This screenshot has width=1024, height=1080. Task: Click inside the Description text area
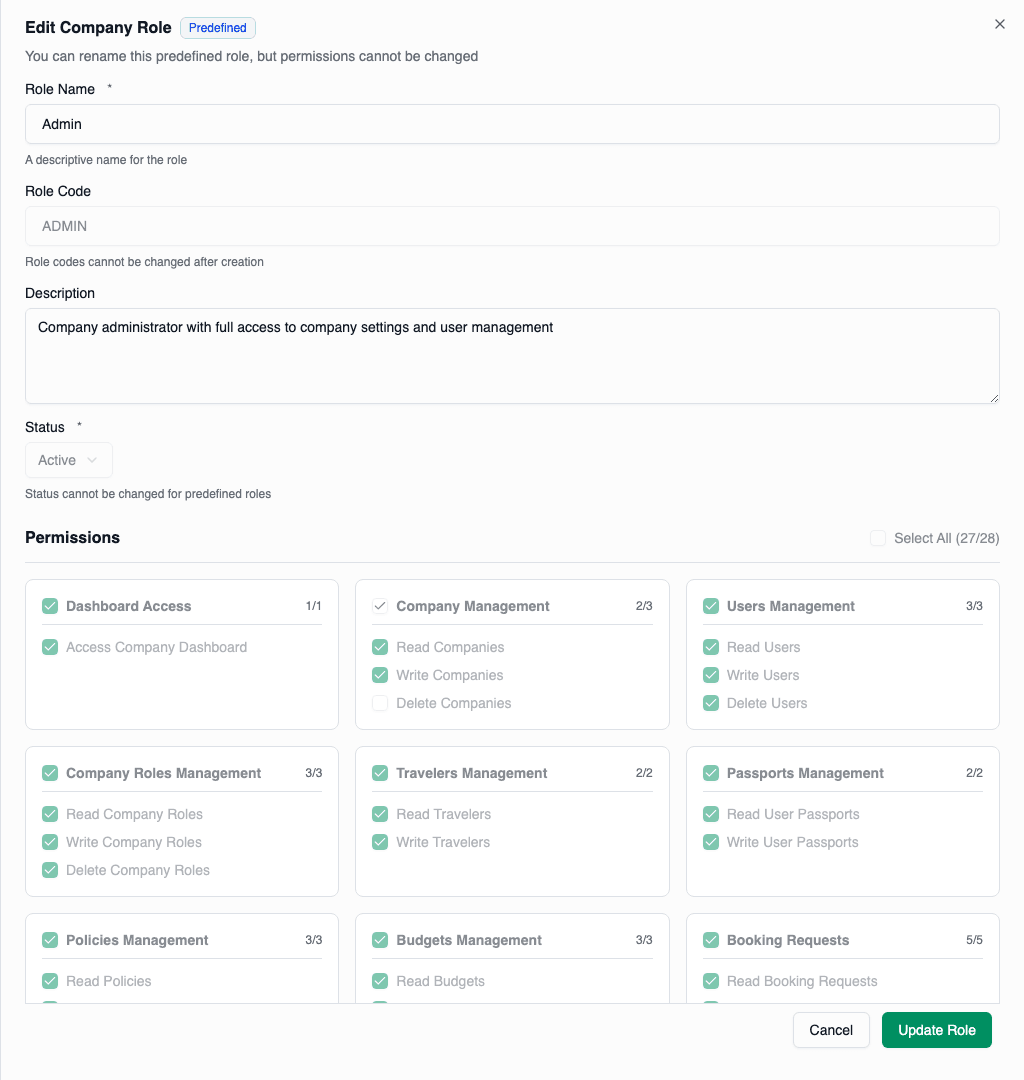(x=512, y=355)
